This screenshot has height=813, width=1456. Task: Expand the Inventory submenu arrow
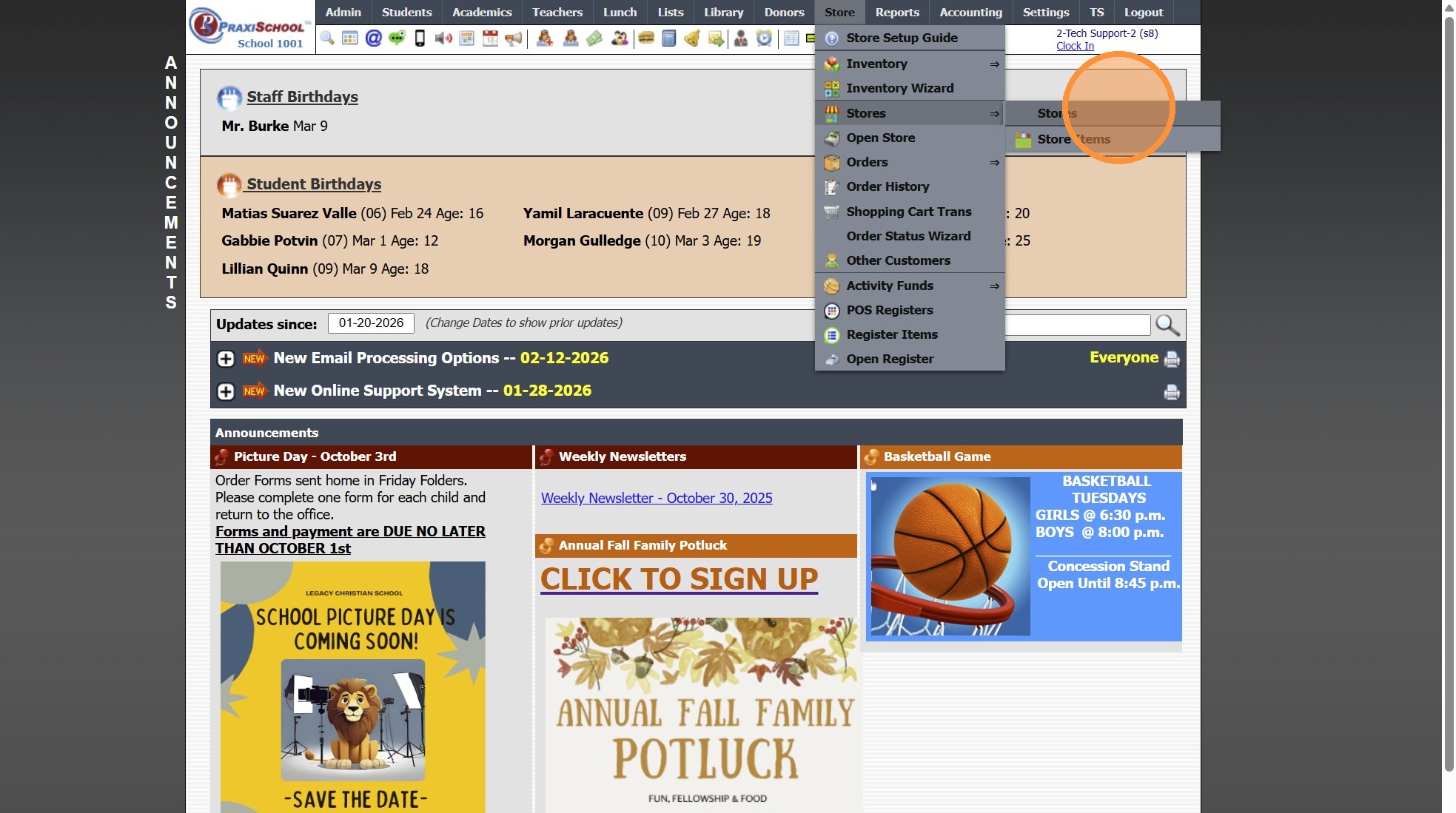[x=994, y=64]
